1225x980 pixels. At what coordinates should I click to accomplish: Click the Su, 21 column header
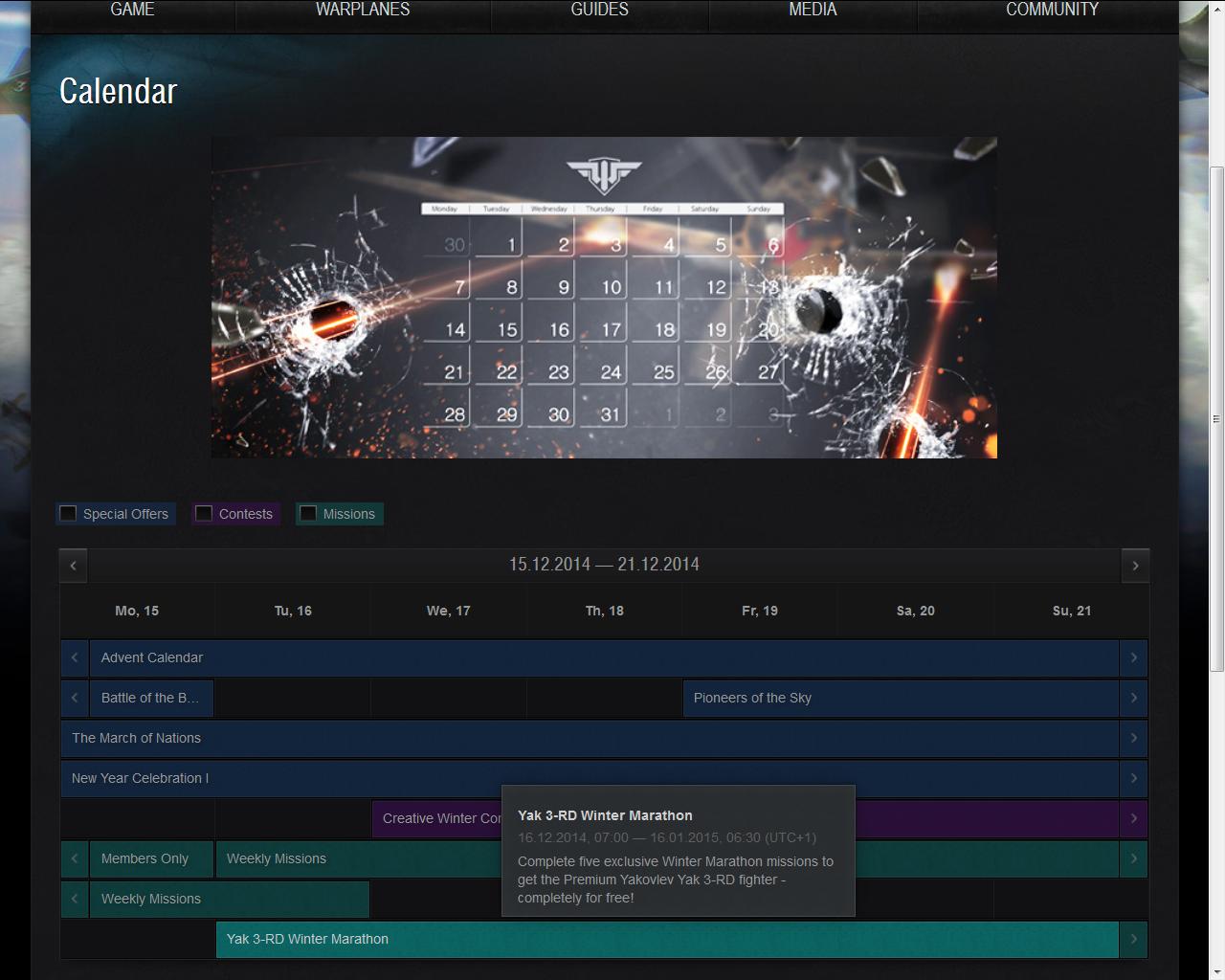1072,611
